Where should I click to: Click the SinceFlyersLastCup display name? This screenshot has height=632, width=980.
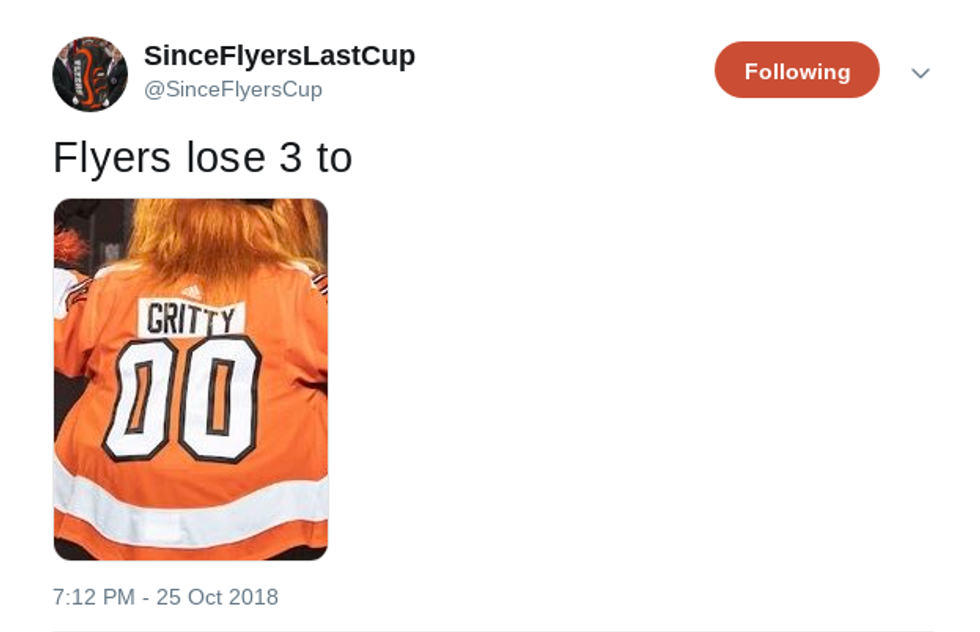click(x=279, y=56)
